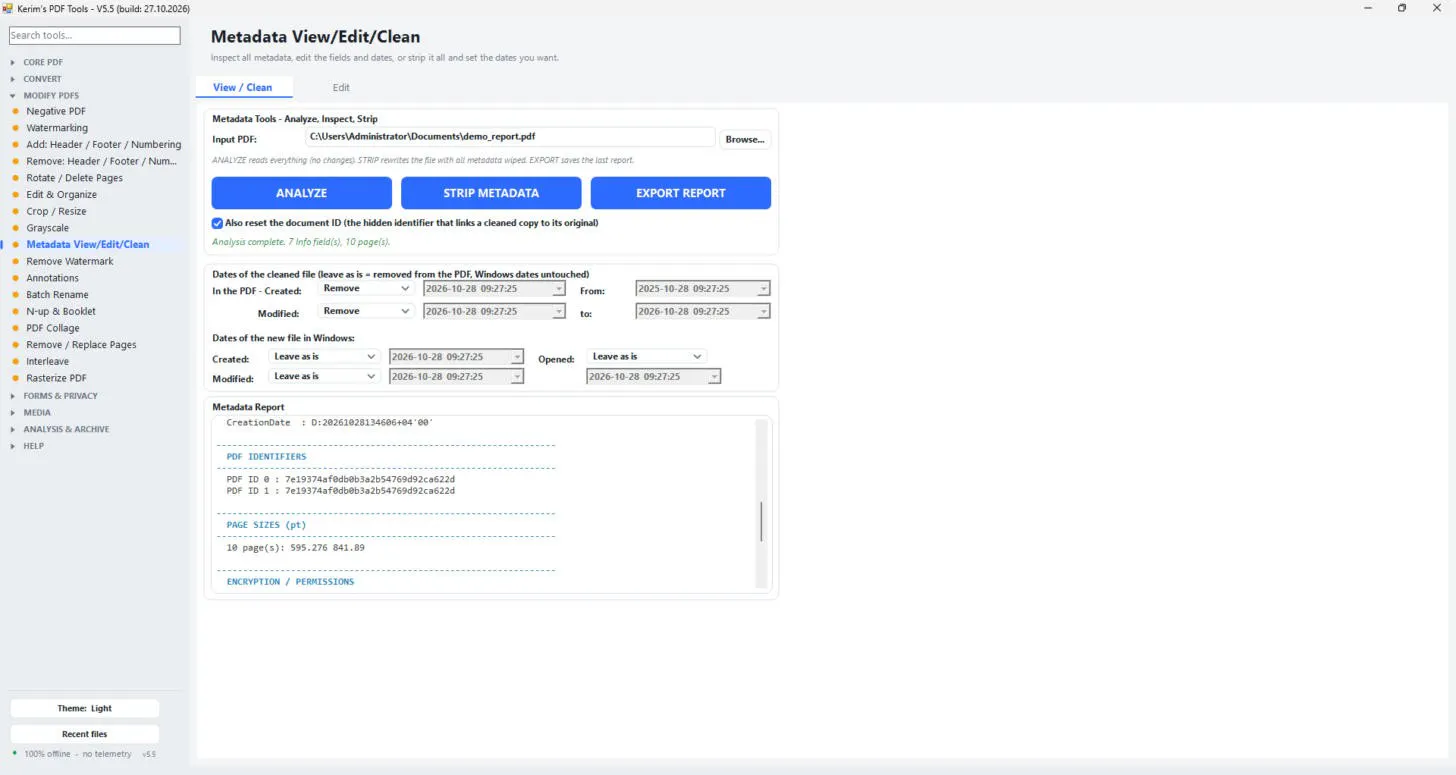Open the In the PDF Modified dropdown
Screen dimensions: 1456x775
365,311
